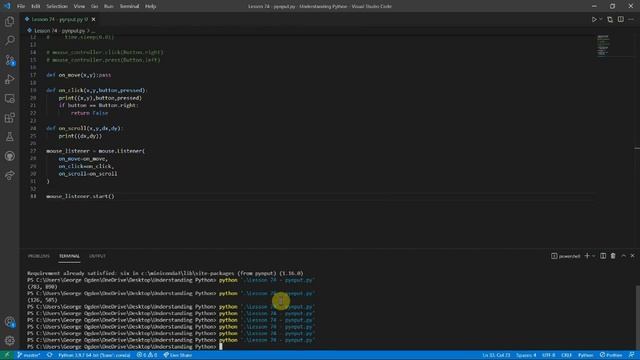This screenshot has height=360, width=640.
Task: Open the launch profile dropdown beside the terminal plus
Action: click(593, 256)
